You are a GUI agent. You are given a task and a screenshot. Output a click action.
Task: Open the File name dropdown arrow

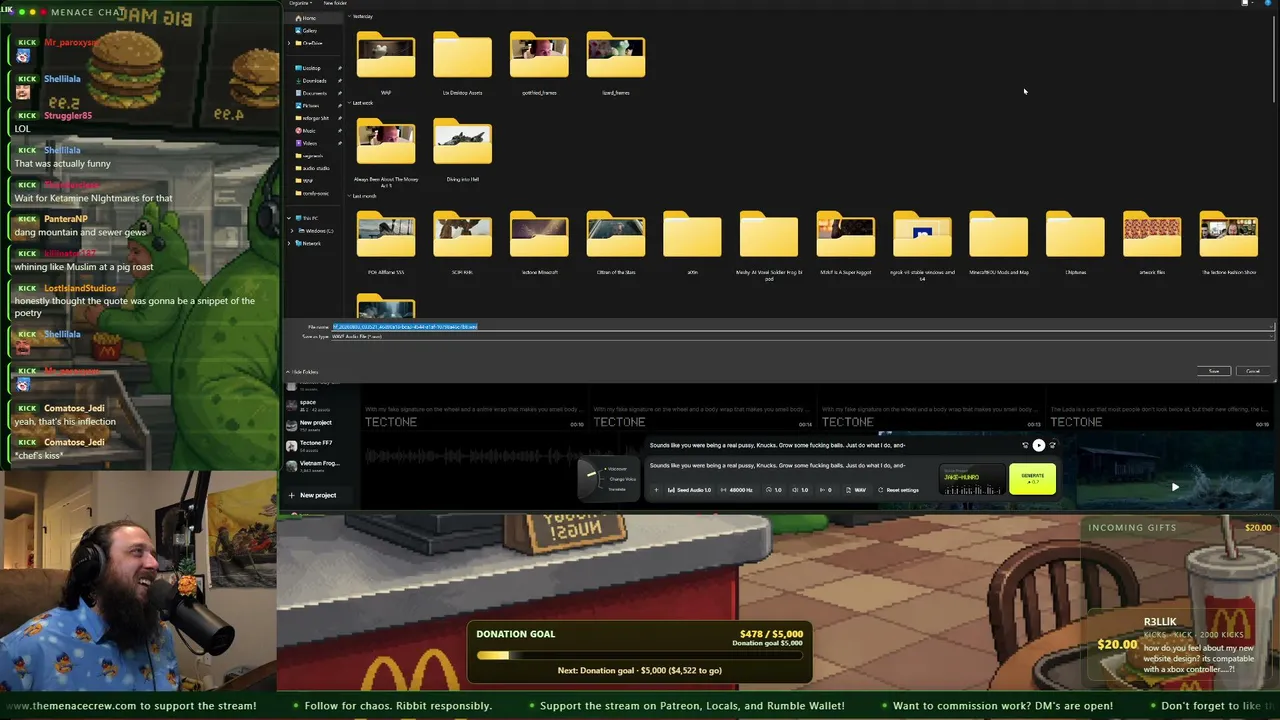[1271, 327]
